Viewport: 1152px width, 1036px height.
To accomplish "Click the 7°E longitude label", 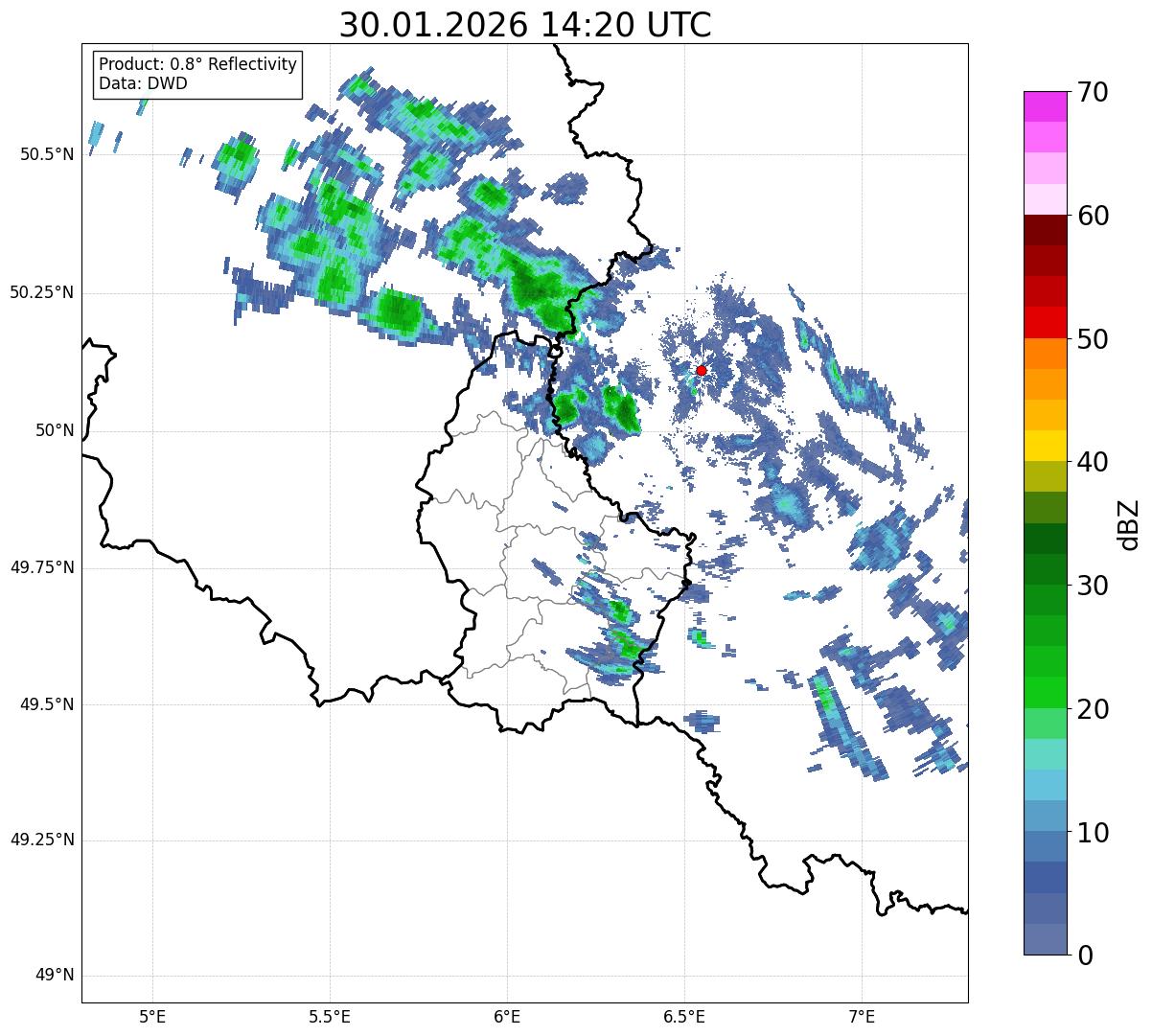I will point(862,1017).
